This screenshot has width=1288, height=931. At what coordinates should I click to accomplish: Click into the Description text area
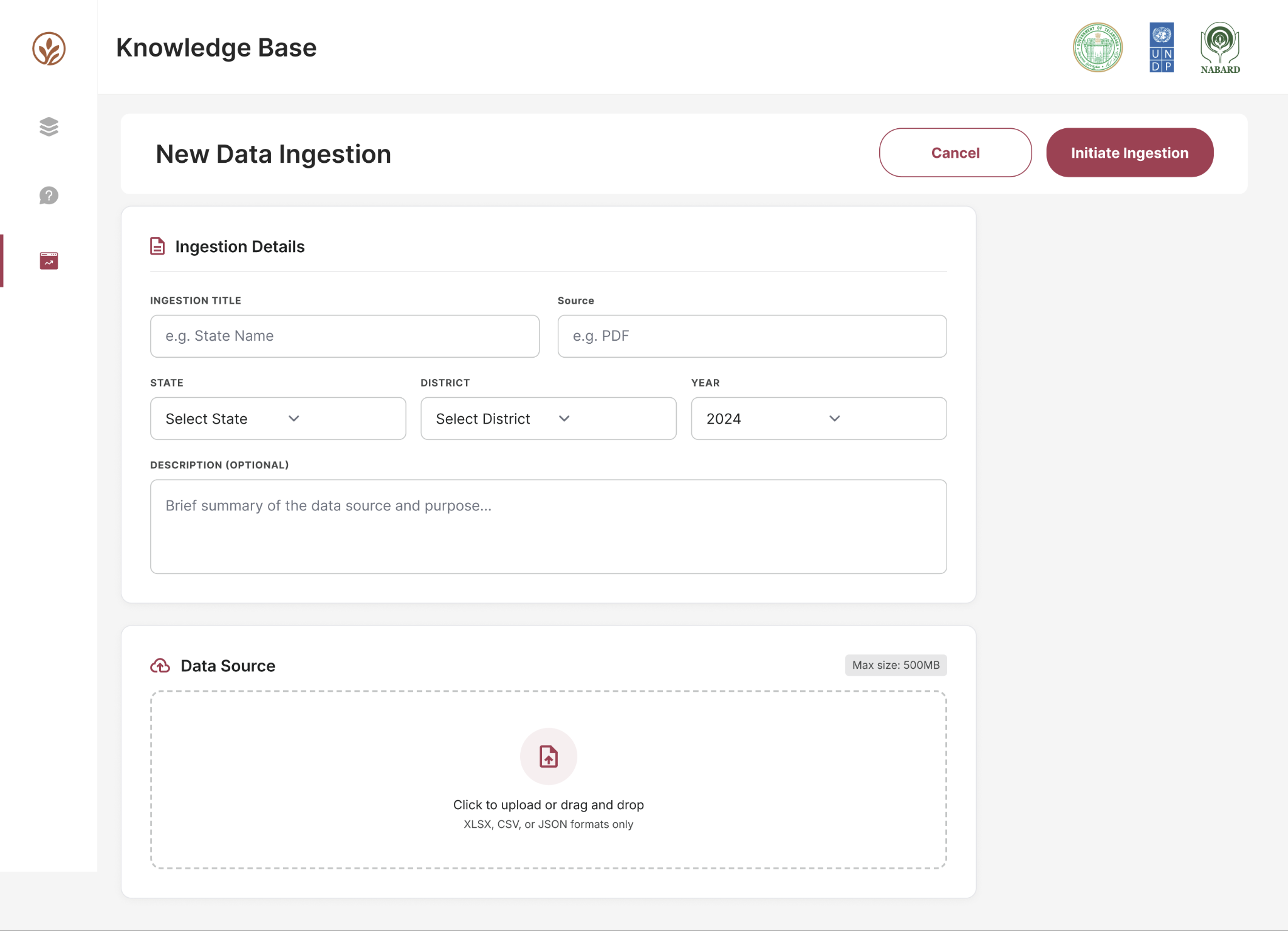point(548,527)
